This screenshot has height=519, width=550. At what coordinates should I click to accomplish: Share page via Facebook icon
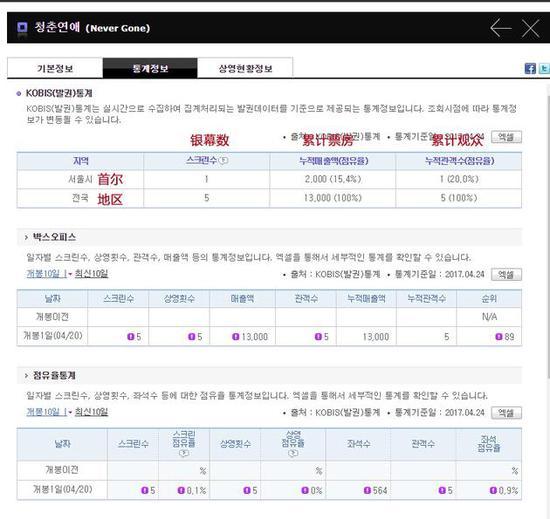coord(530,68)
